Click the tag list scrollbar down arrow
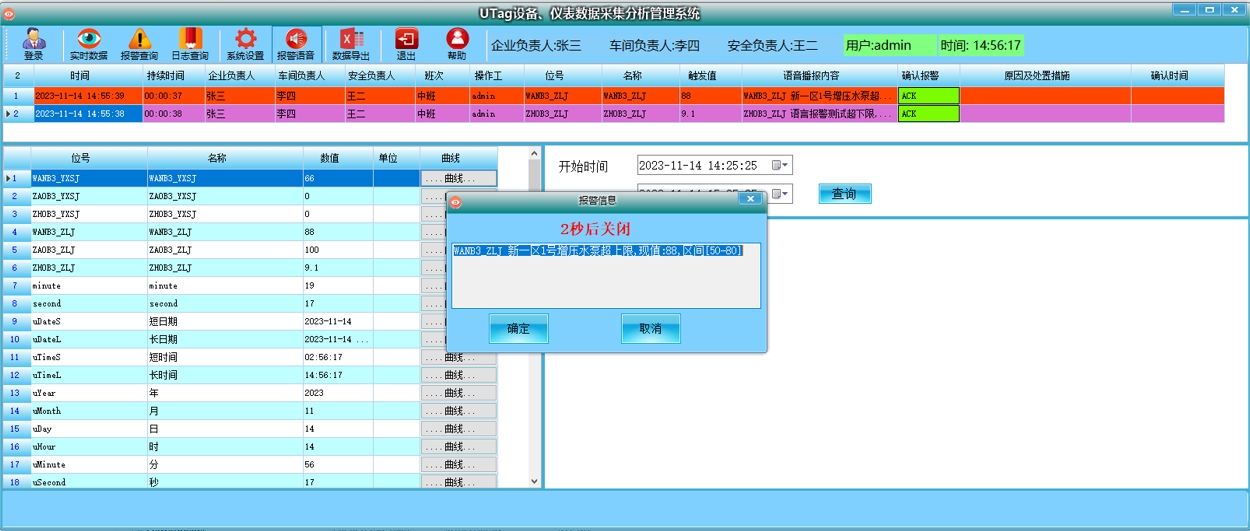This screenshot has height=531, width=1250. [x=533, y=481]
